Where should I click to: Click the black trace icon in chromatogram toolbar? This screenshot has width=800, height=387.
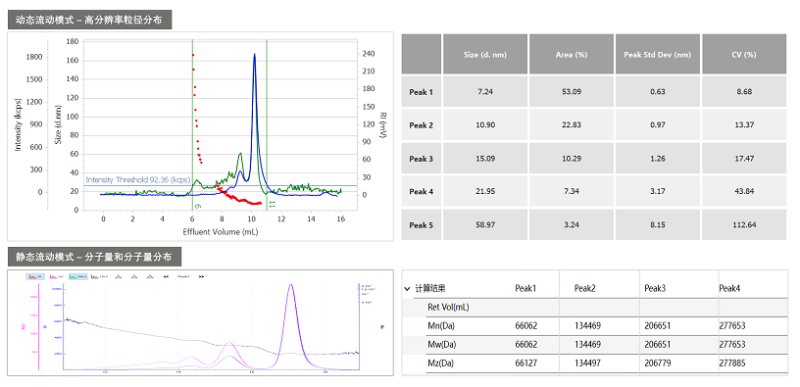(x=99, y=276)
